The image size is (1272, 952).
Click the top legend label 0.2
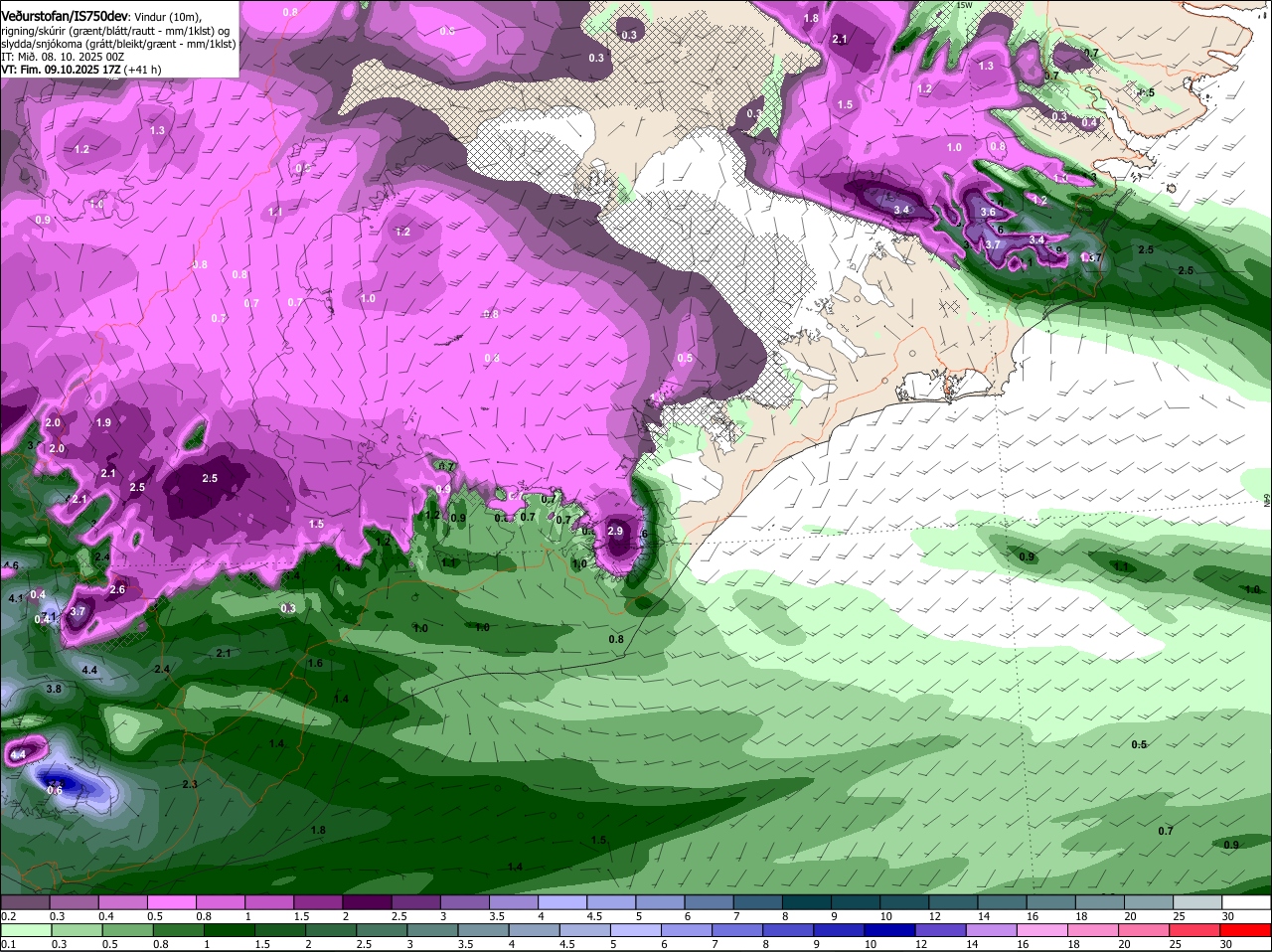9,916
